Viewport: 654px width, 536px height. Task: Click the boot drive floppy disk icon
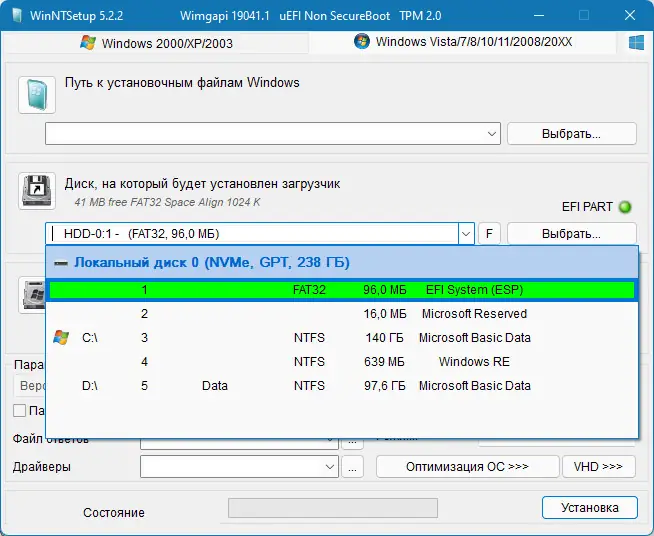37,191
